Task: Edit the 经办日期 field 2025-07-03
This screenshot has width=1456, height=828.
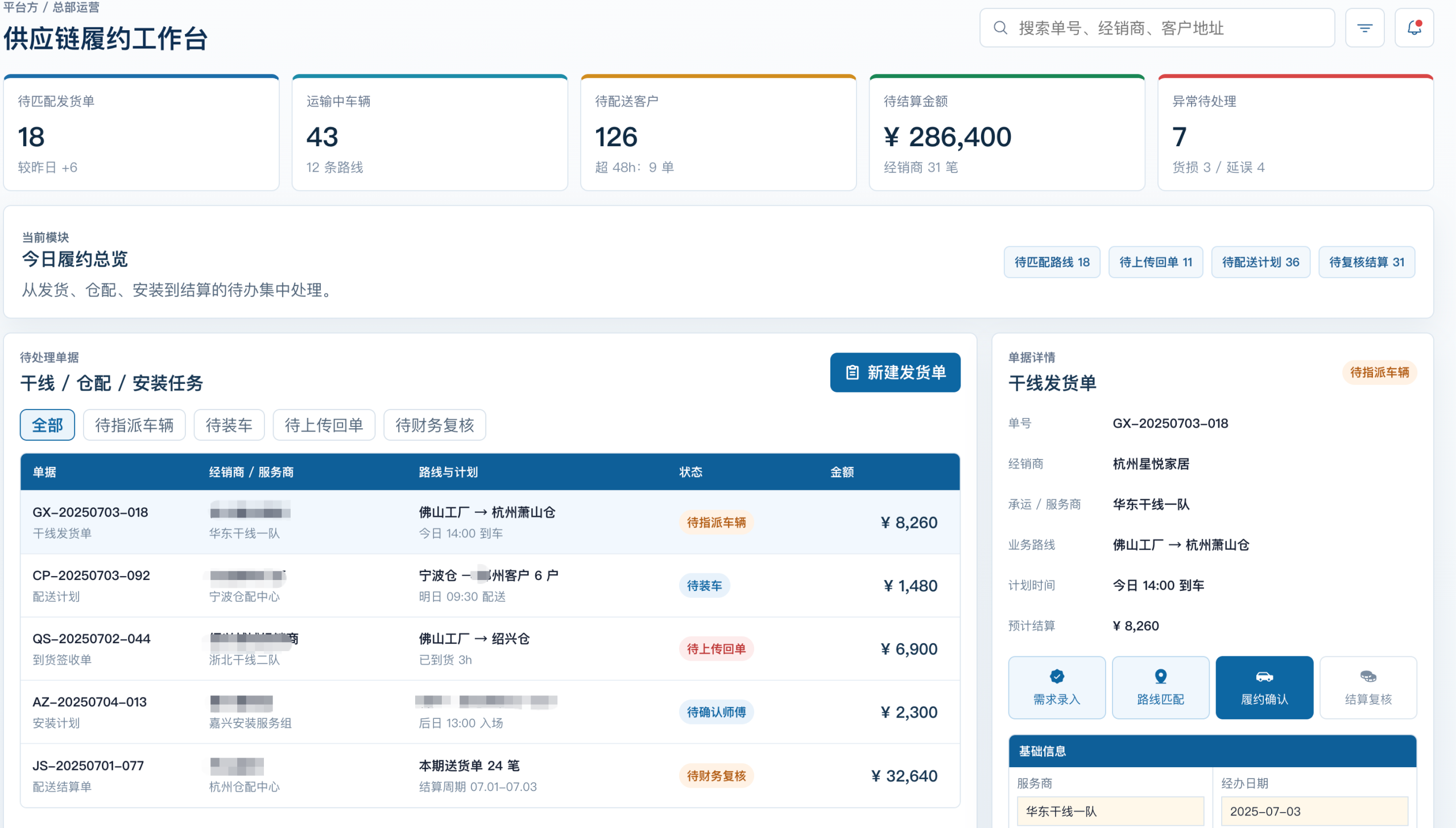Action: 1314,812
